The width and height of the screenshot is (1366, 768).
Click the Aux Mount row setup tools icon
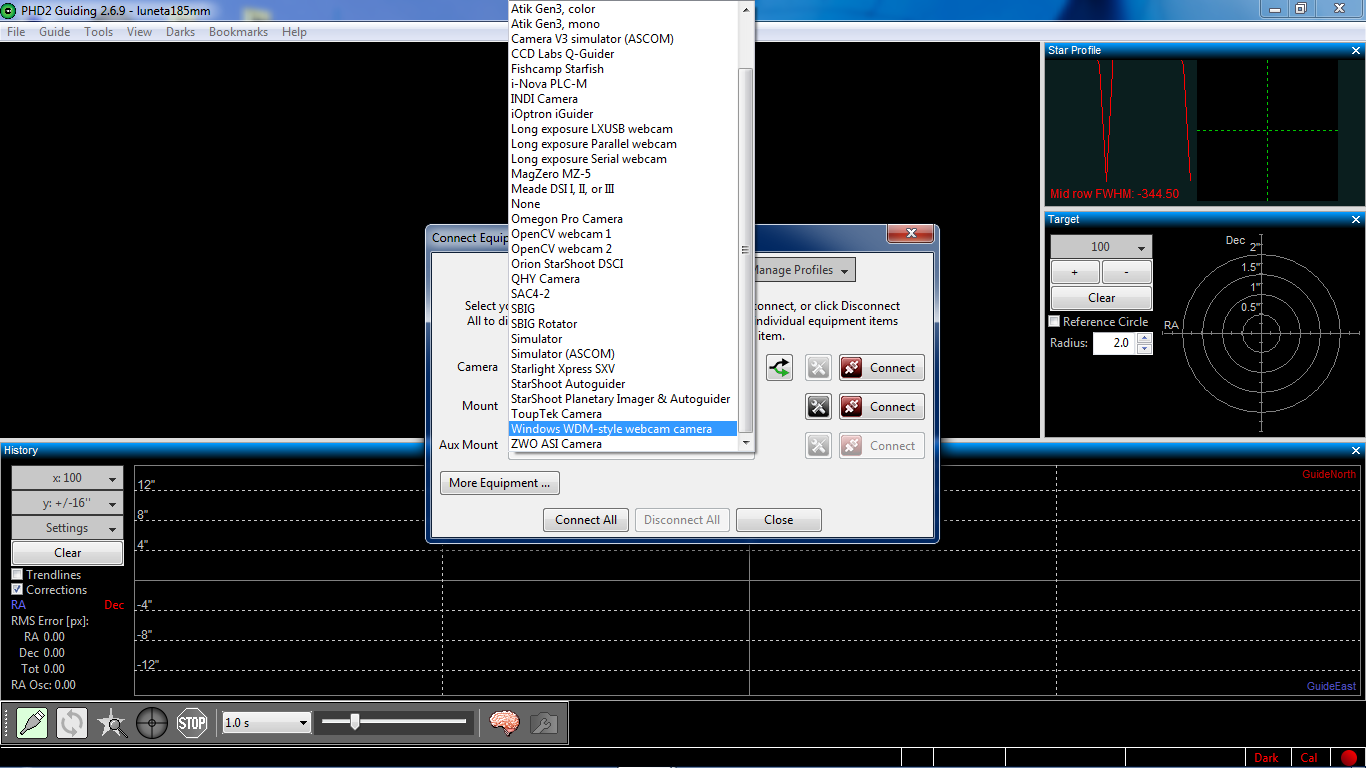pyautogui.click(x=818, y=446)
